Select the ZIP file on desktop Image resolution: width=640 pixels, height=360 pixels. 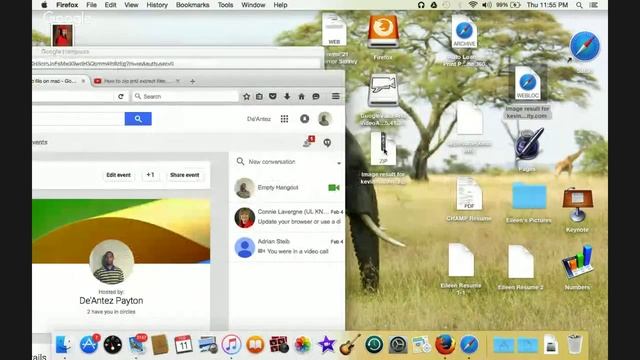[383, 149]
